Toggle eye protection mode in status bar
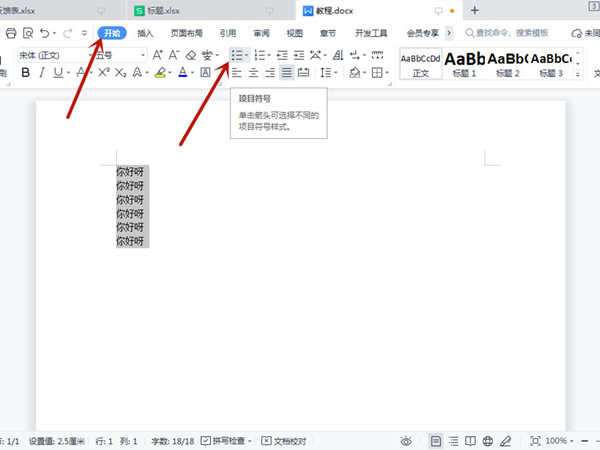This screenshot has width=600, height=450. [x=406, y=440]
